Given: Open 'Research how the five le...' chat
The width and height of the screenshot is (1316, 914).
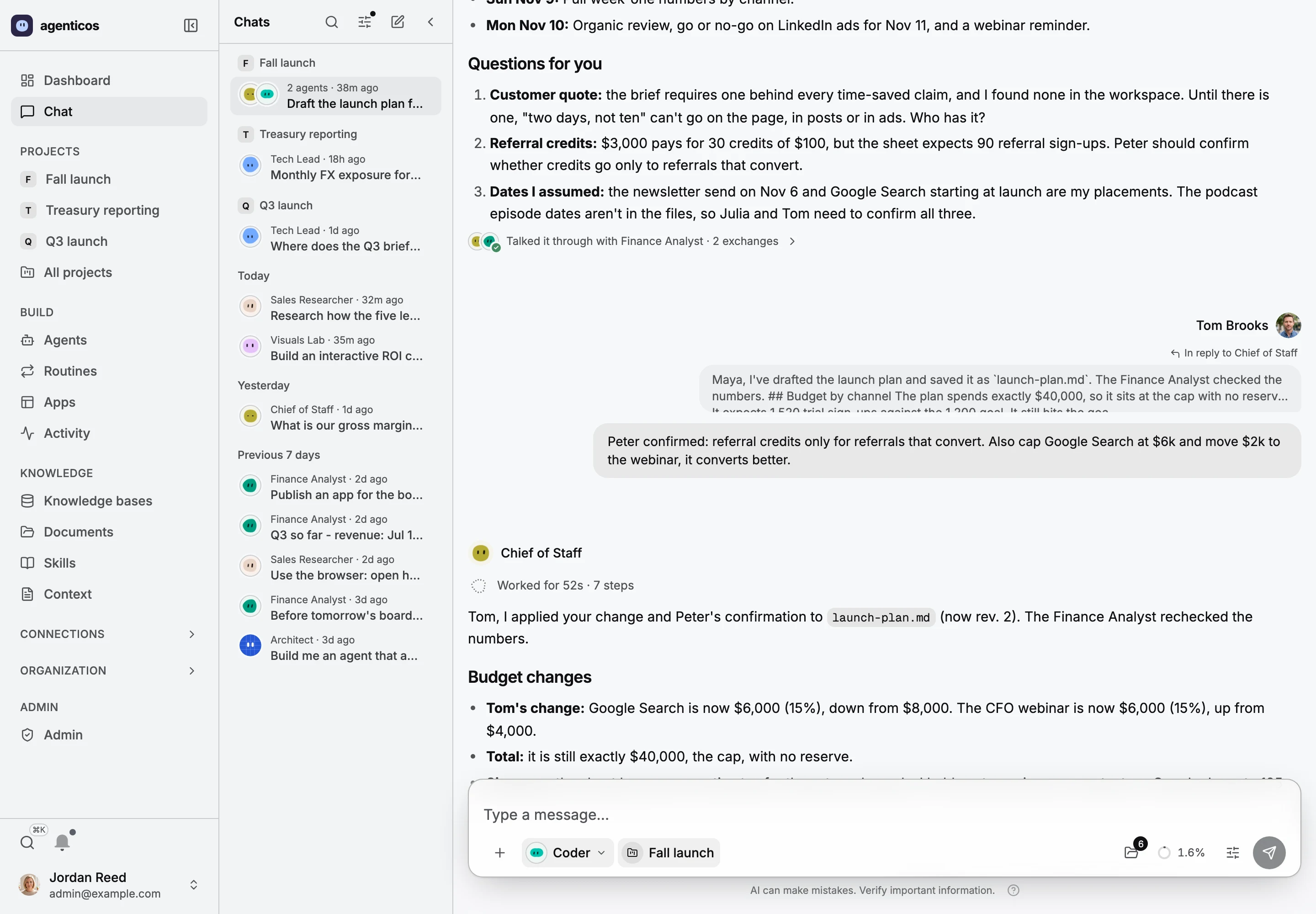Looking at the screenshot, I should [x=335, y=308].
